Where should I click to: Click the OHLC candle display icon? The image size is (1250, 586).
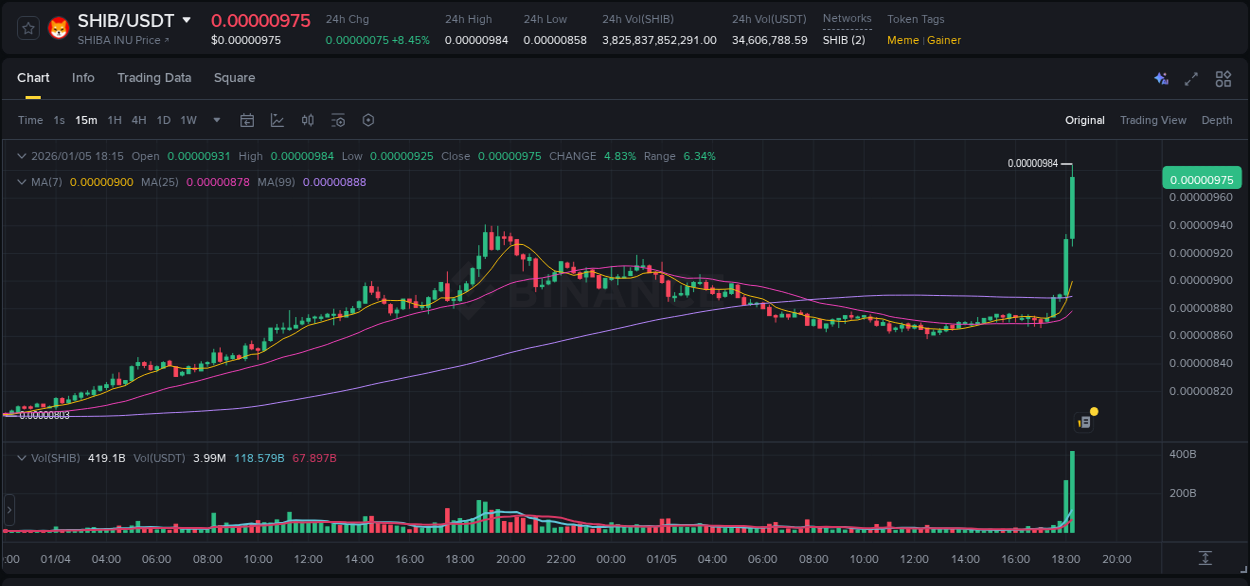(307, 120)
